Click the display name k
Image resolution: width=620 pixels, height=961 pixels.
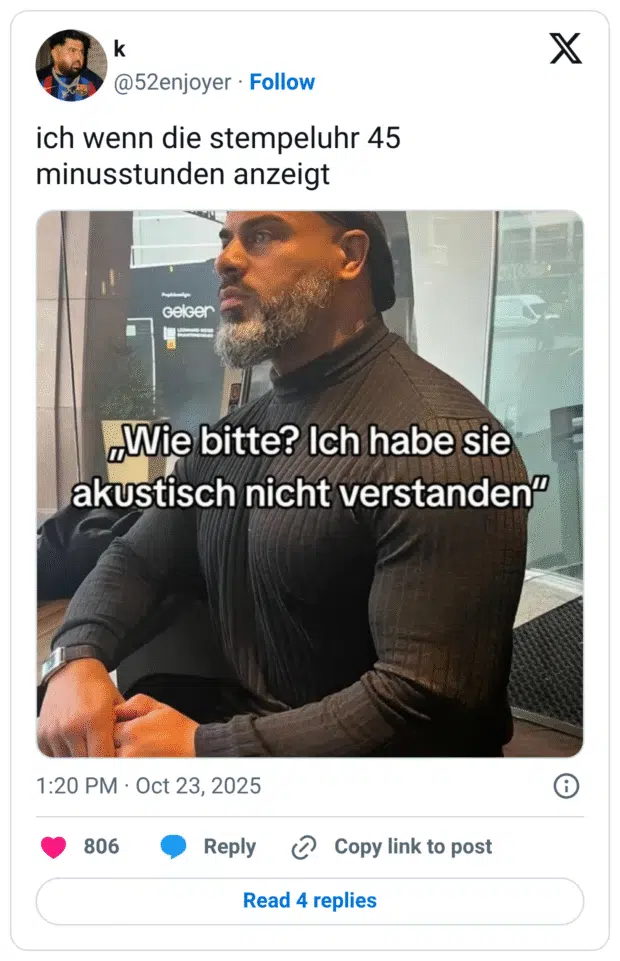coord(119,48)
